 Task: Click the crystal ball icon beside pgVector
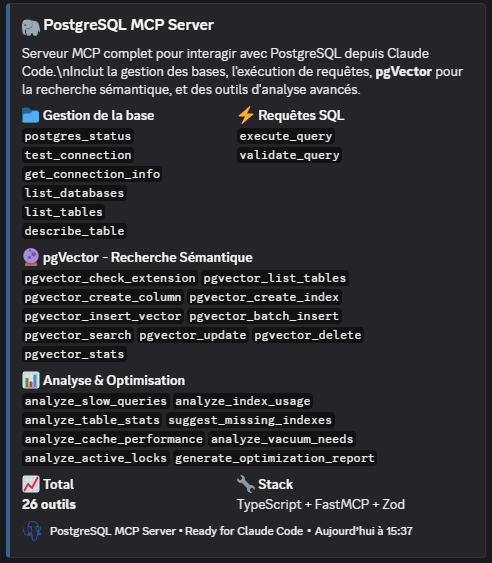(31, 257)
